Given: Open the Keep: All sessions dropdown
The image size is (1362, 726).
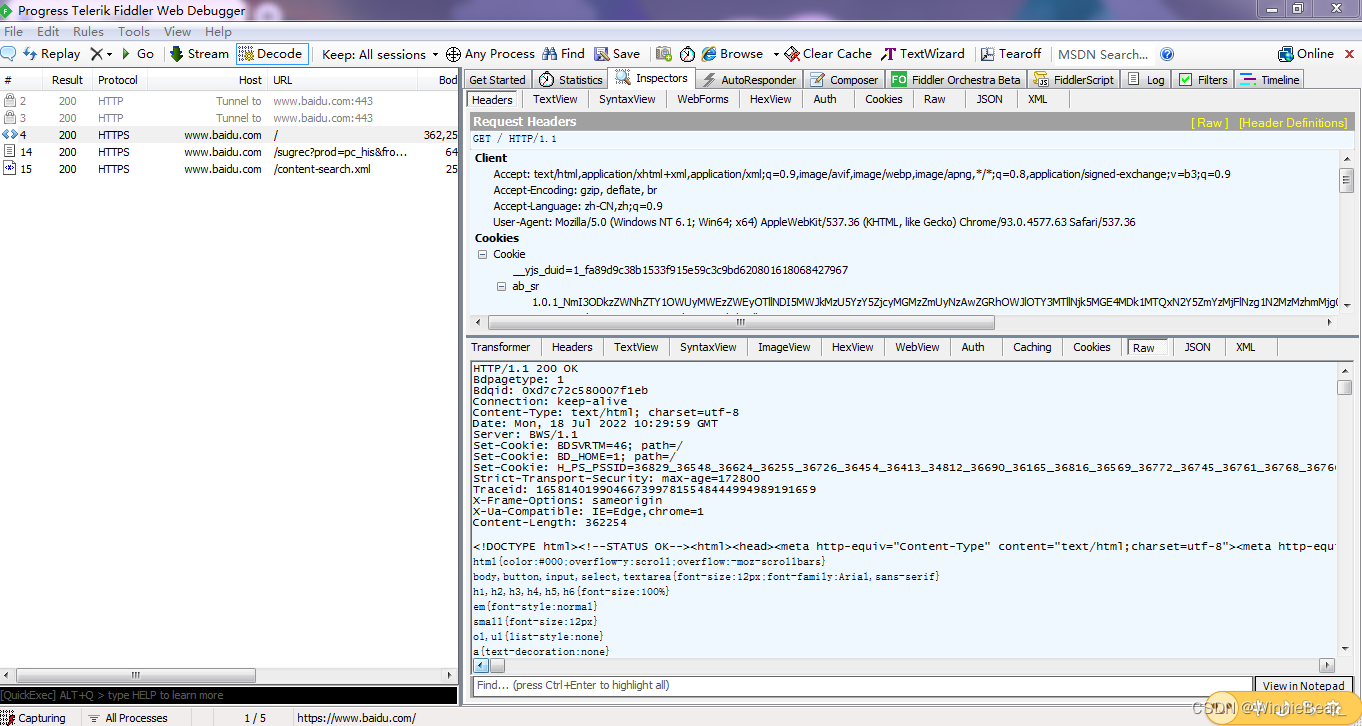Looking at the screenshot, I should [x=380, y=54].
